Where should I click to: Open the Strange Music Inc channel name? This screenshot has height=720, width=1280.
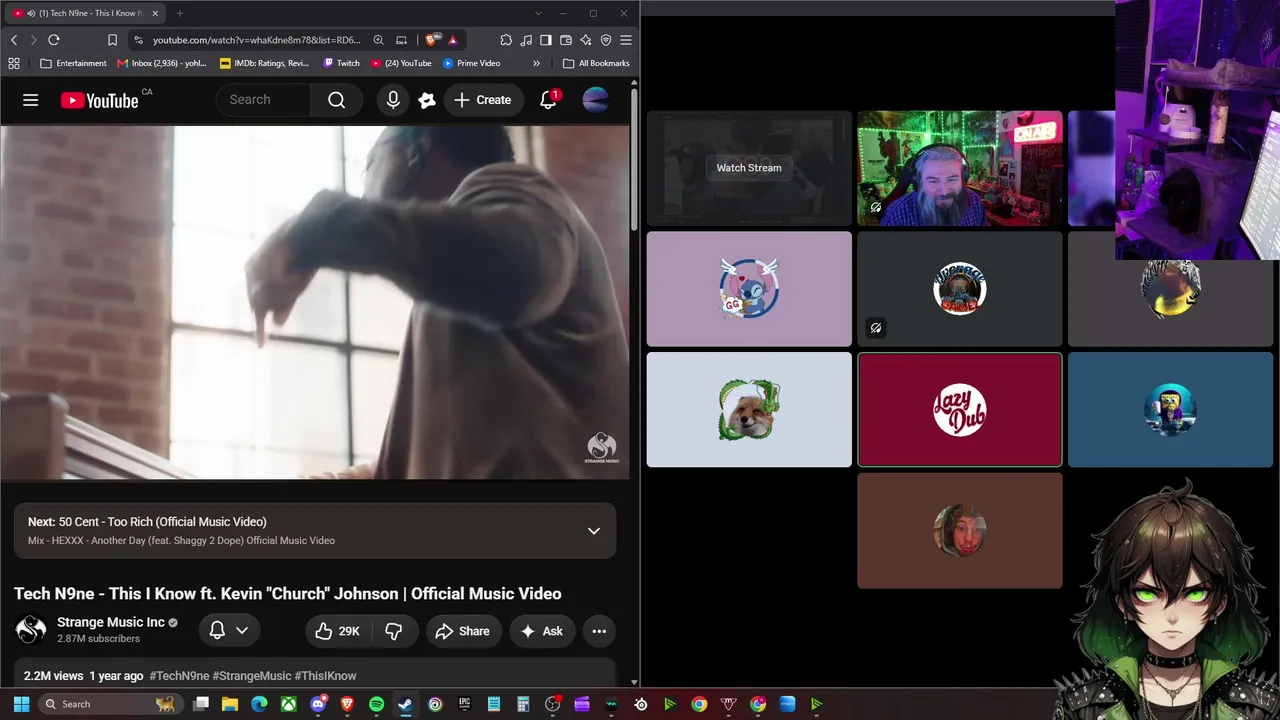[x=111, y=622]
